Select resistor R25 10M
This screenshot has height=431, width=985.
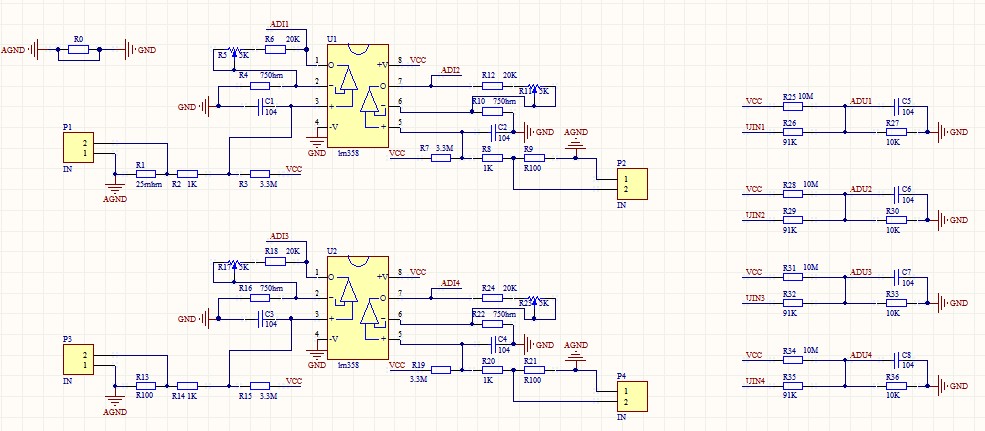point(793,107)
